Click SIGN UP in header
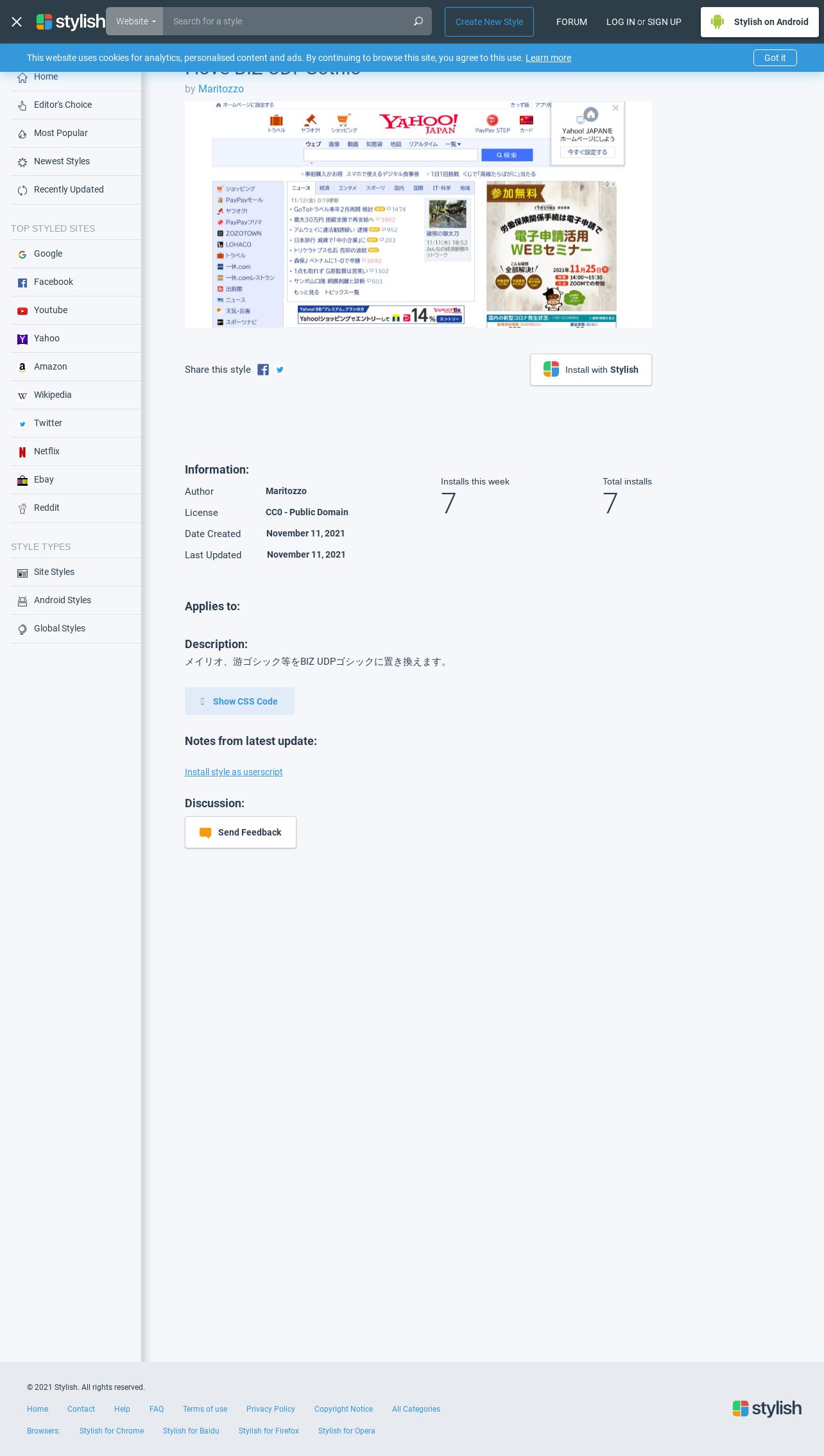Image resolution: width=824 pixels, height=1456 pixels. tap(664, 22)
